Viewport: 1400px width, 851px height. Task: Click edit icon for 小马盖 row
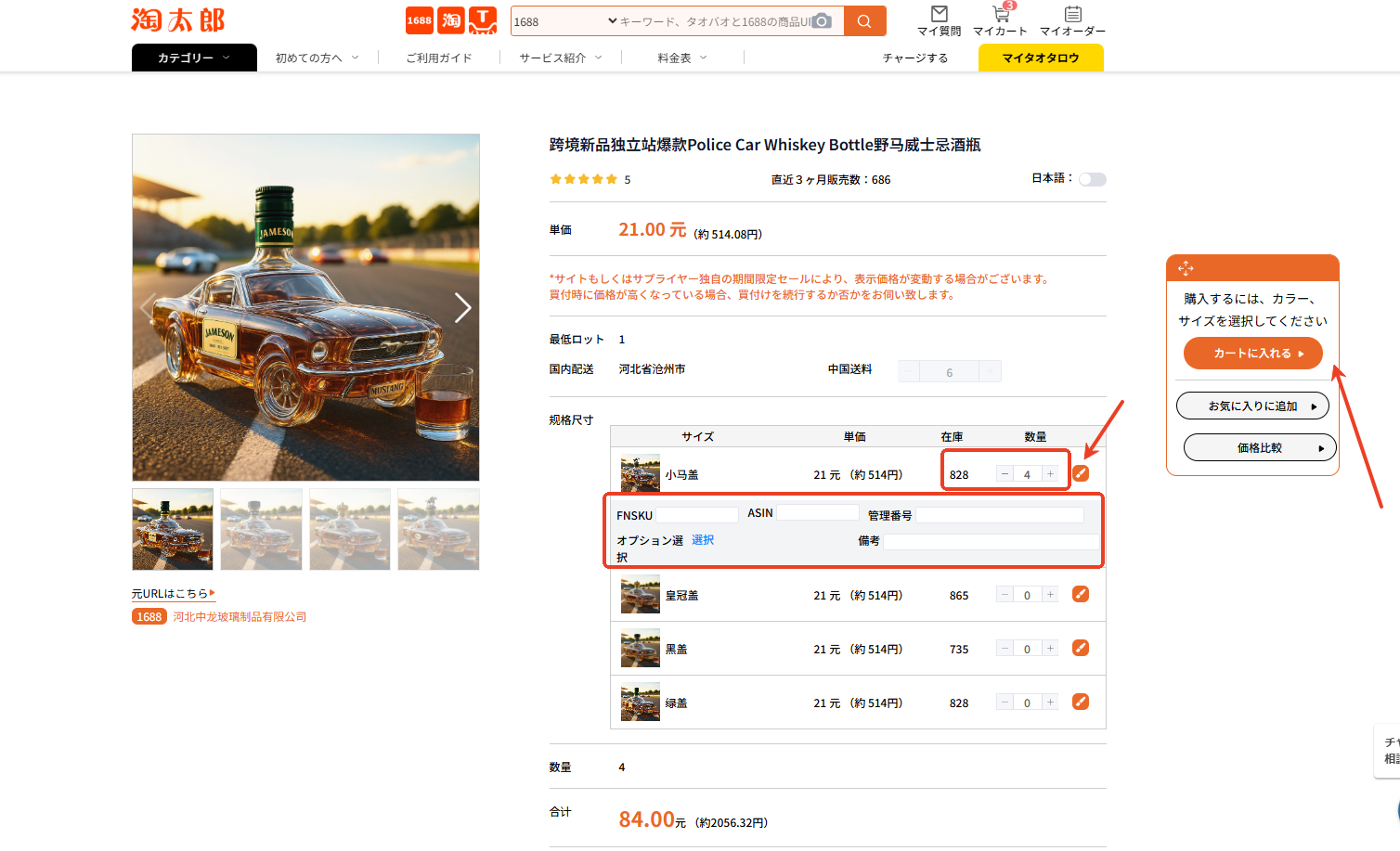click(x=1081, y=473)
